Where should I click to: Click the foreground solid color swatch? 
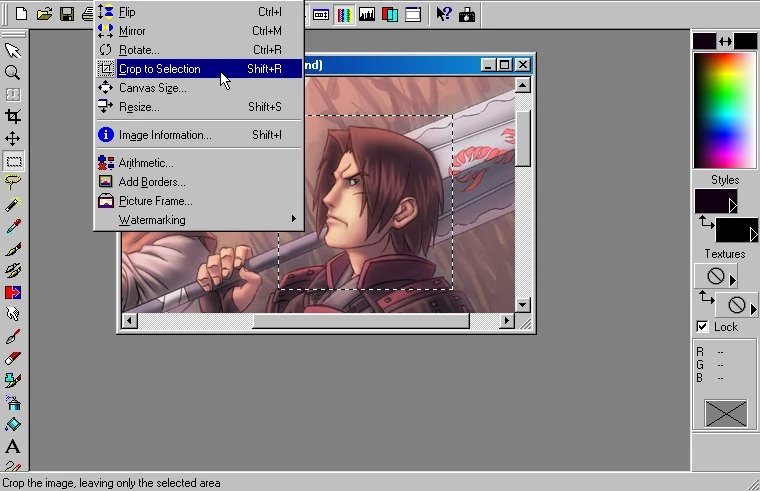(x=704, y=41)
